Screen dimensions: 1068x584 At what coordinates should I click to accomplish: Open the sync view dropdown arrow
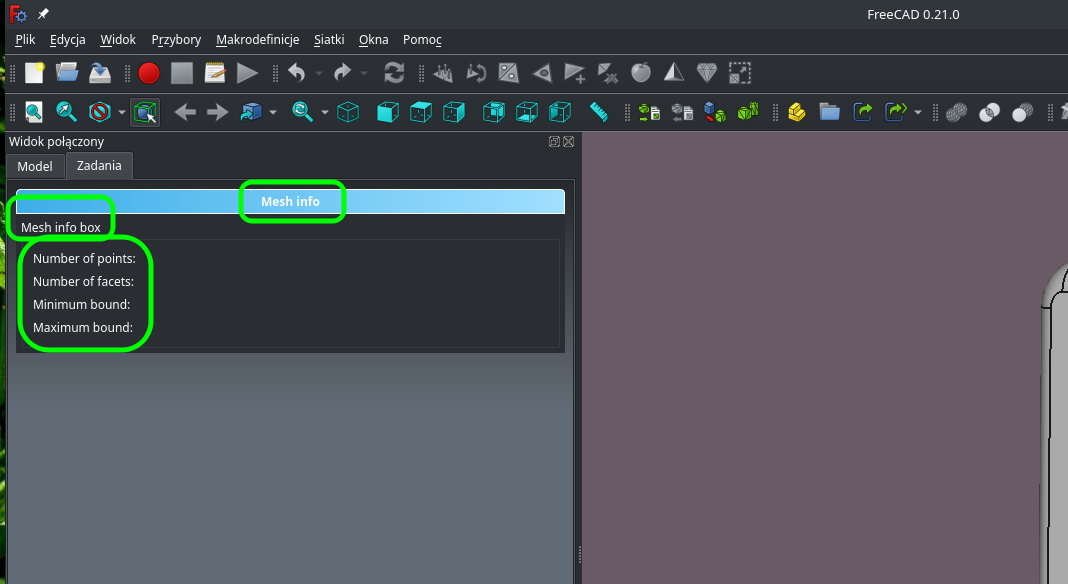point(324,112)
